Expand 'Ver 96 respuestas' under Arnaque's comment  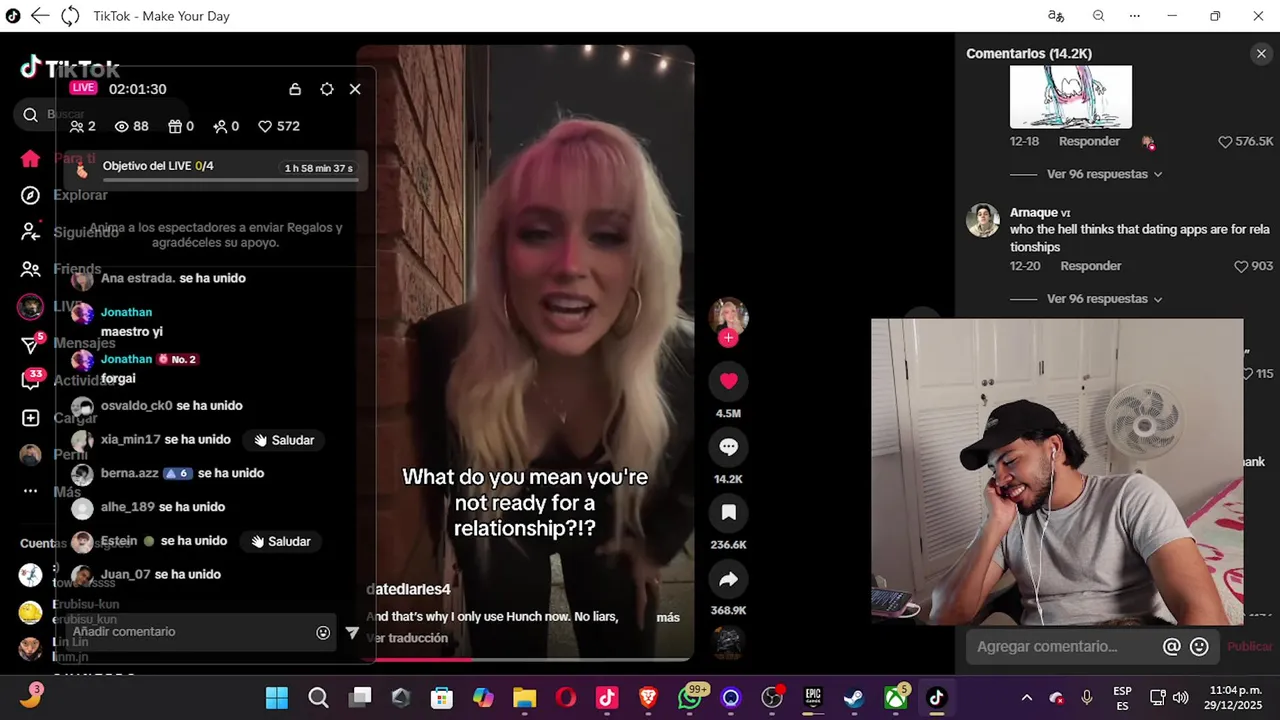[x=1104, y=299]
